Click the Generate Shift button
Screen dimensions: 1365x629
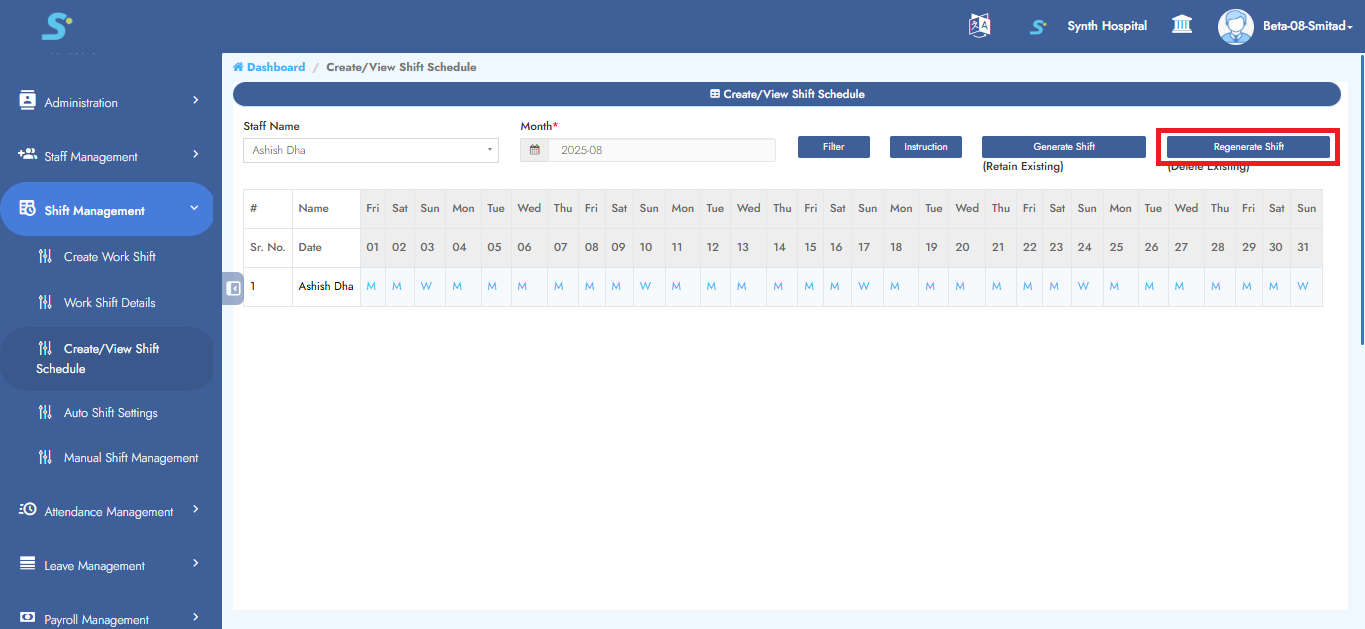tap(1063, 147)
